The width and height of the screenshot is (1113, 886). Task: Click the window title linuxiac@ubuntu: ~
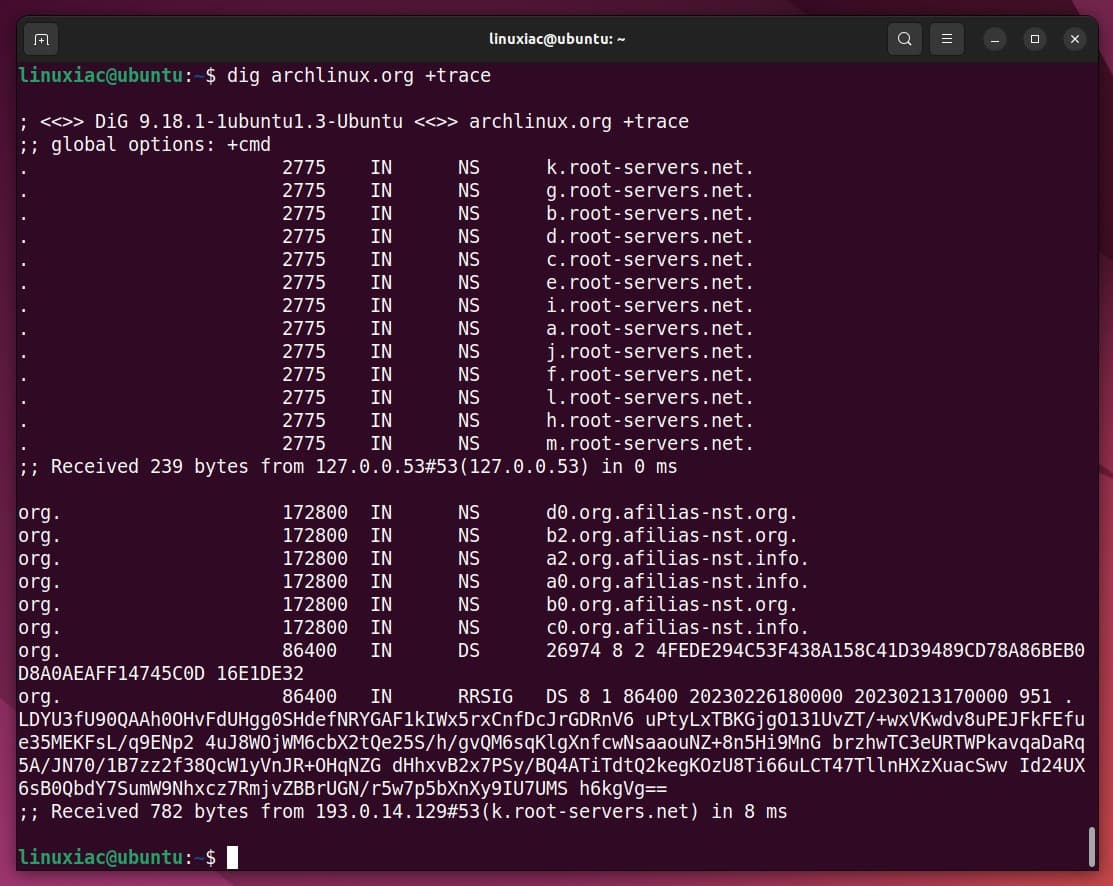click(x=557, y=39)
